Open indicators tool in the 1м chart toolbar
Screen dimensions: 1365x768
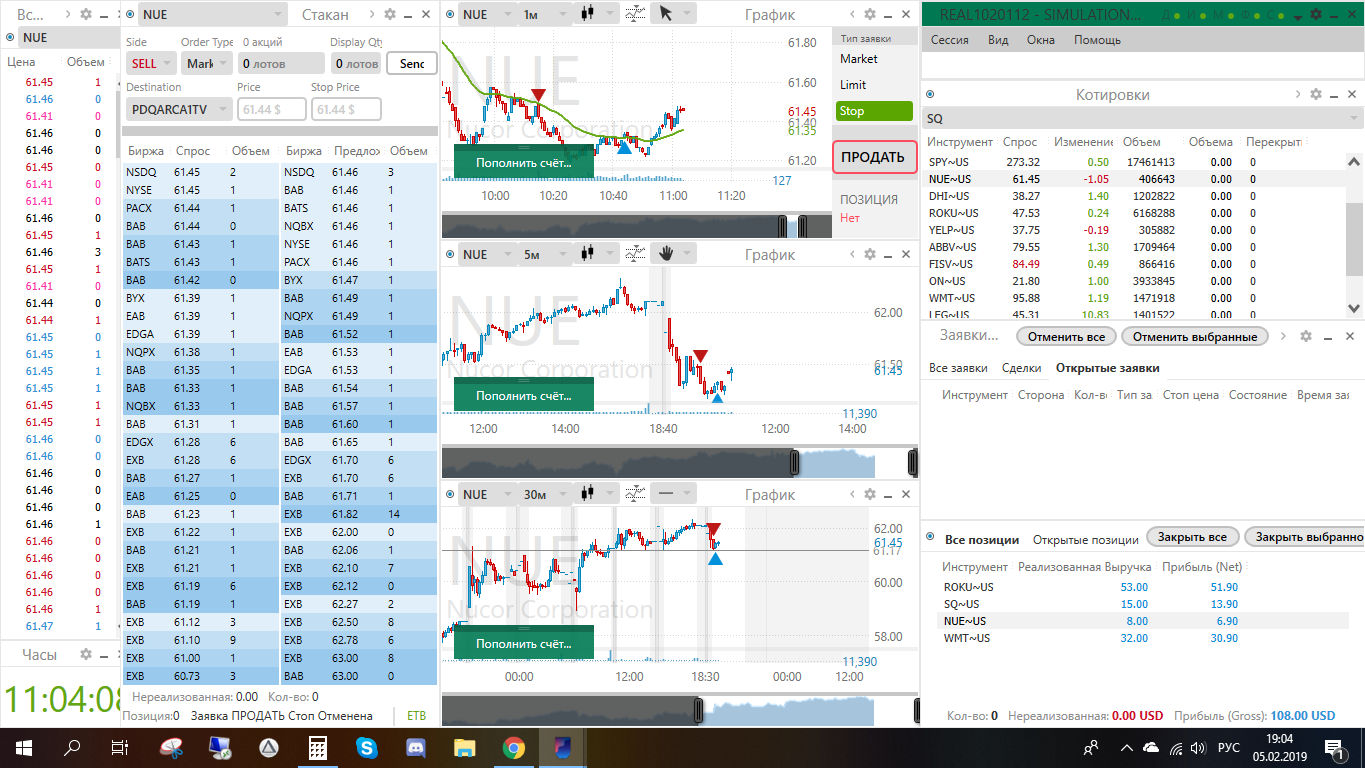click(635, 14)
